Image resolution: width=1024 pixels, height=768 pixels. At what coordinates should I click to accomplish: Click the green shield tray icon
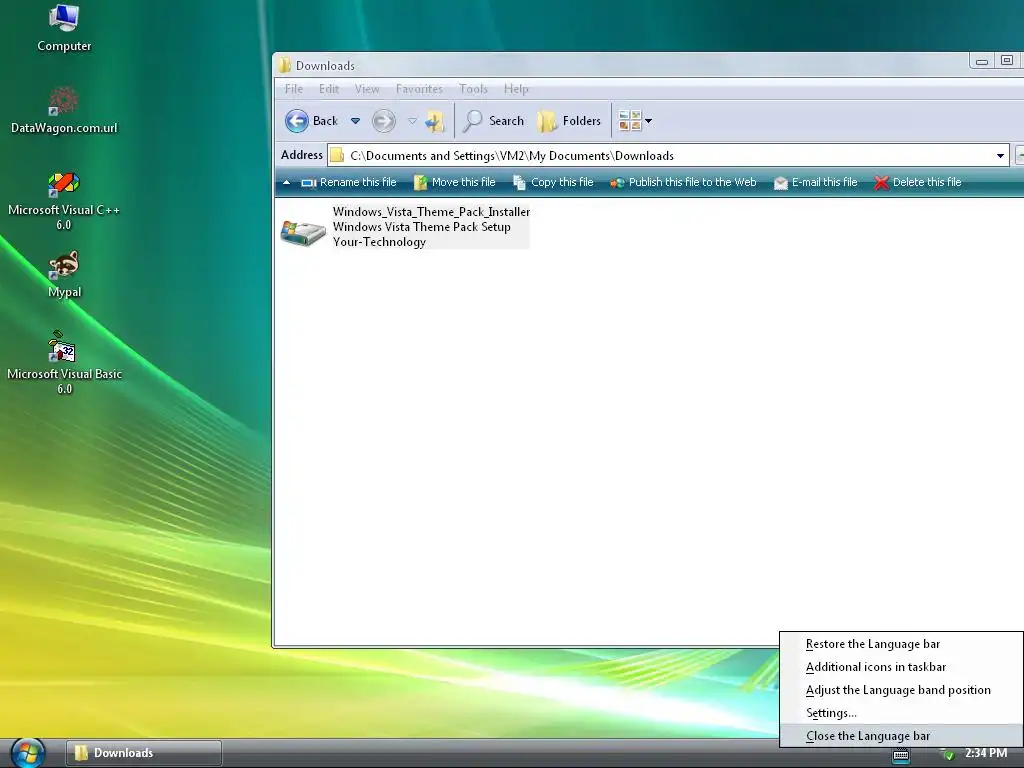tap(948, 754)
